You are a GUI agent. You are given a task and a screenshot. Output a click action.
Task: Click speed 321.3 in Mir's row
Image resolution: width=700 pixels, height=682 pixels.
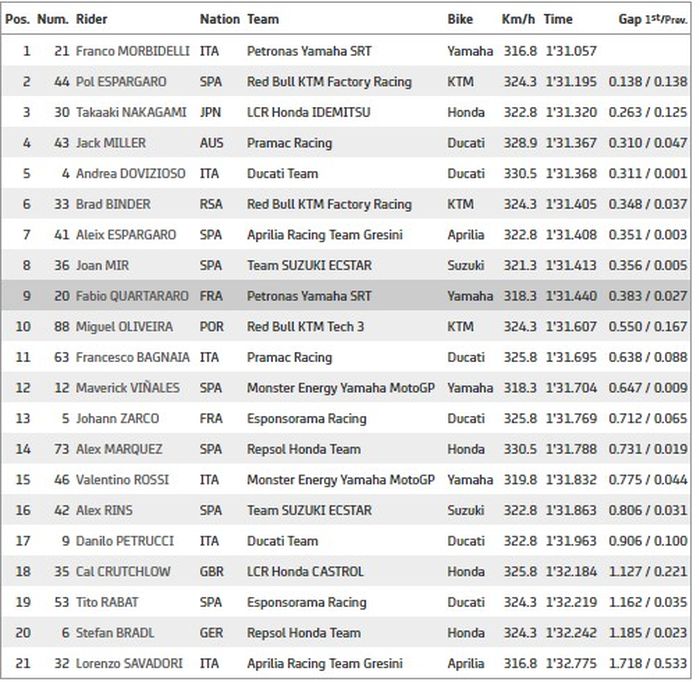520,265
